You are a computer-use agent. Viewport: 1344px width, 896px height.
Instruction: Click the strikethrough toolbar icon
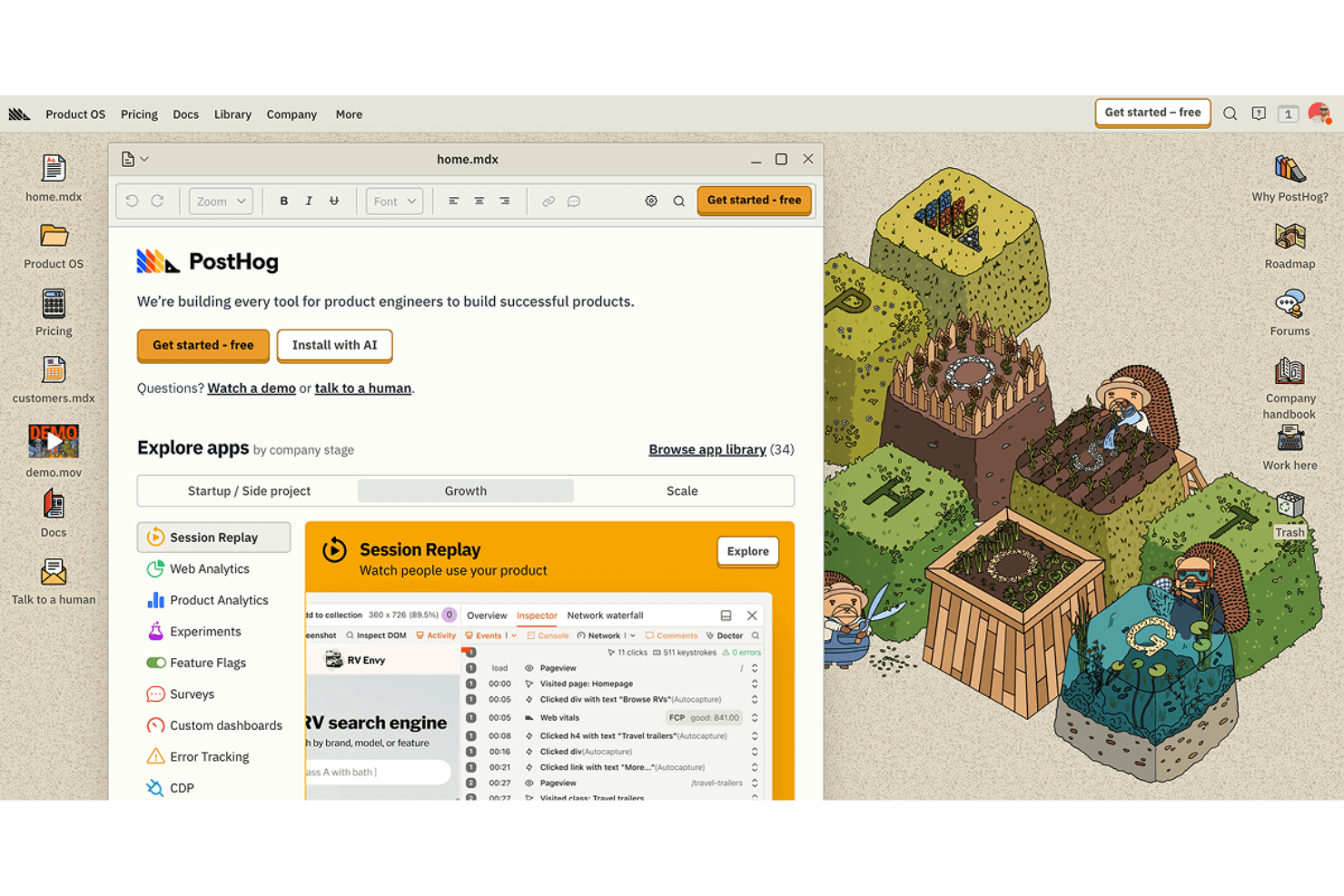334,202
